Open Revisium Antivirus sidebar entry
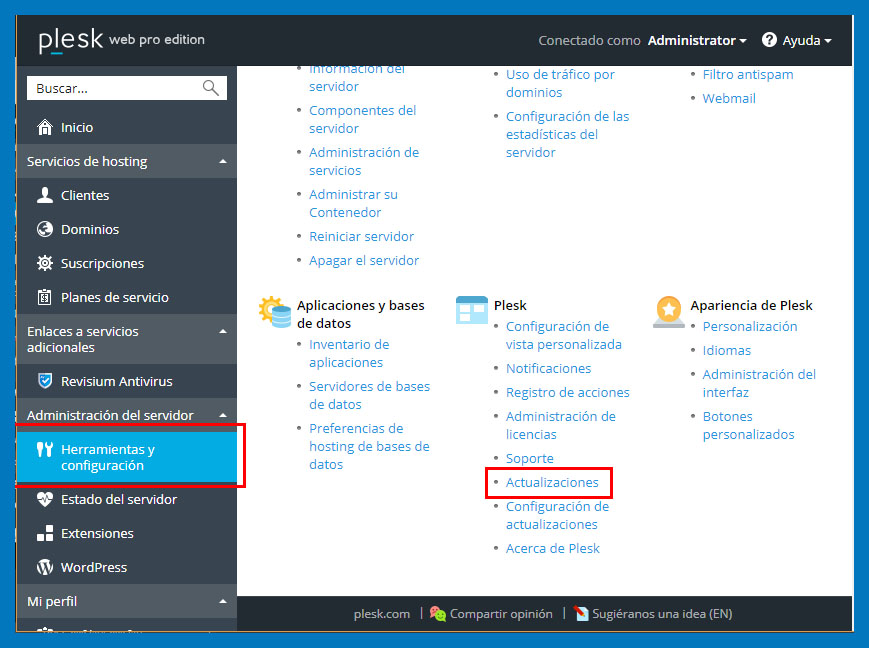 [127, 381]
